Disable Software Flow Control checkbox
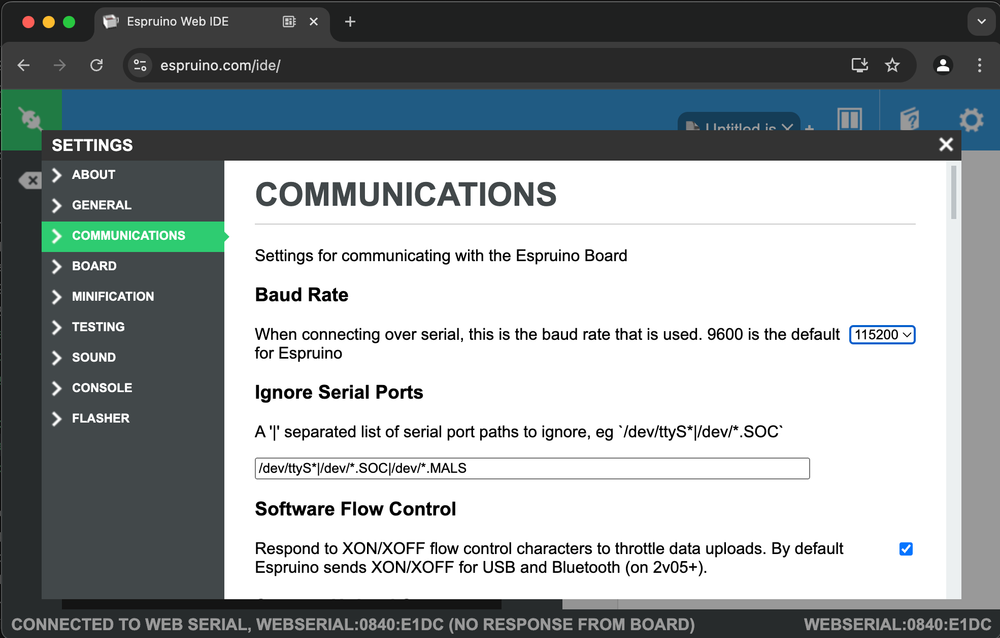Screen dimensions: 1000x638 (905, 548)
